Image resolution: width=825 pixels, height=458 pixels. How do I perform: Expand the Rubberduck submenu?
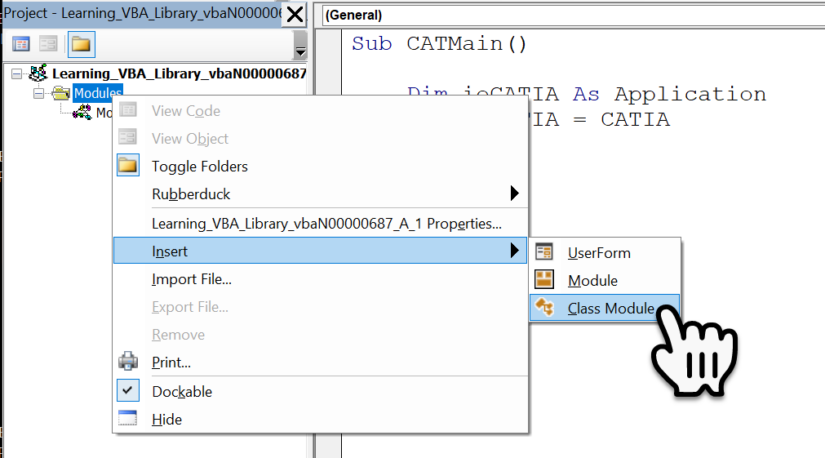tap(190, 193)
